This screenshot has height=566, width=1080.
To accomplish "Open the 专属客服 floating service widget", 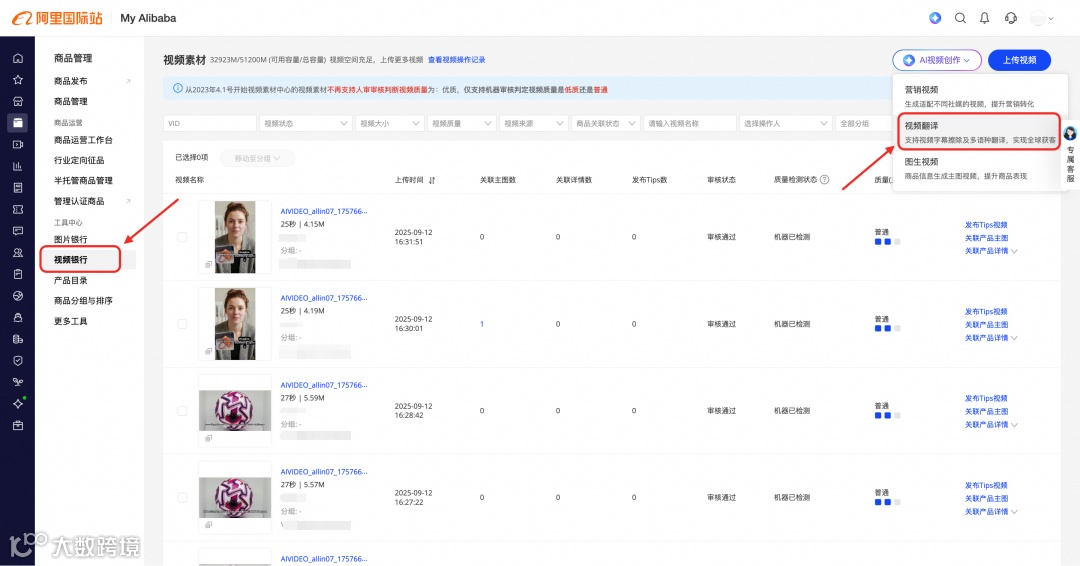I will click(x=1070, y=154).
